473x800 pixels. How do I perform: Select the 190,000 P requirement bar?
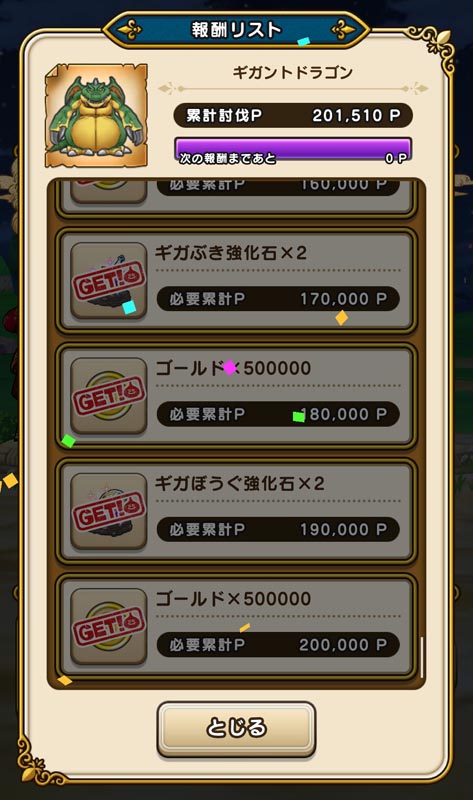coord(278,530)
